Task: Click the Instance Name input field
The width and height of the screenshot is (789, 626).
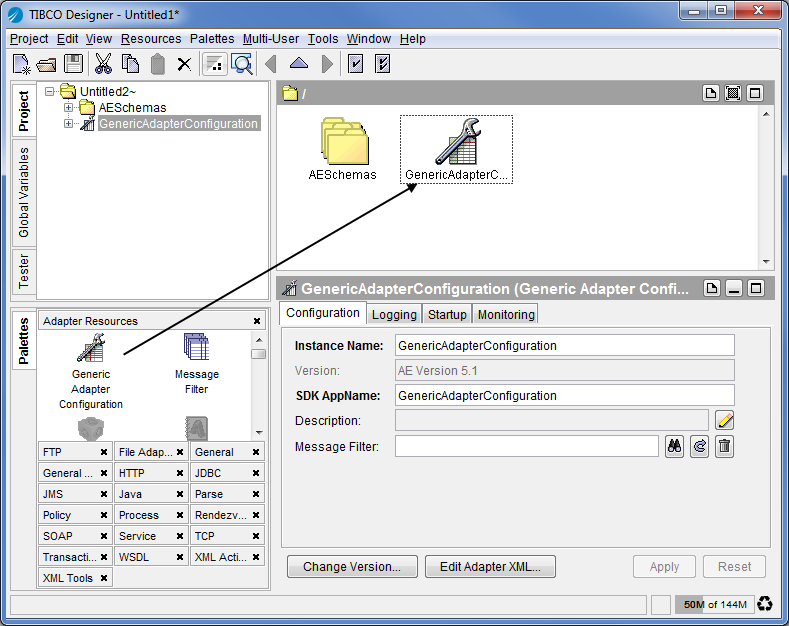Action: (564, 346)
